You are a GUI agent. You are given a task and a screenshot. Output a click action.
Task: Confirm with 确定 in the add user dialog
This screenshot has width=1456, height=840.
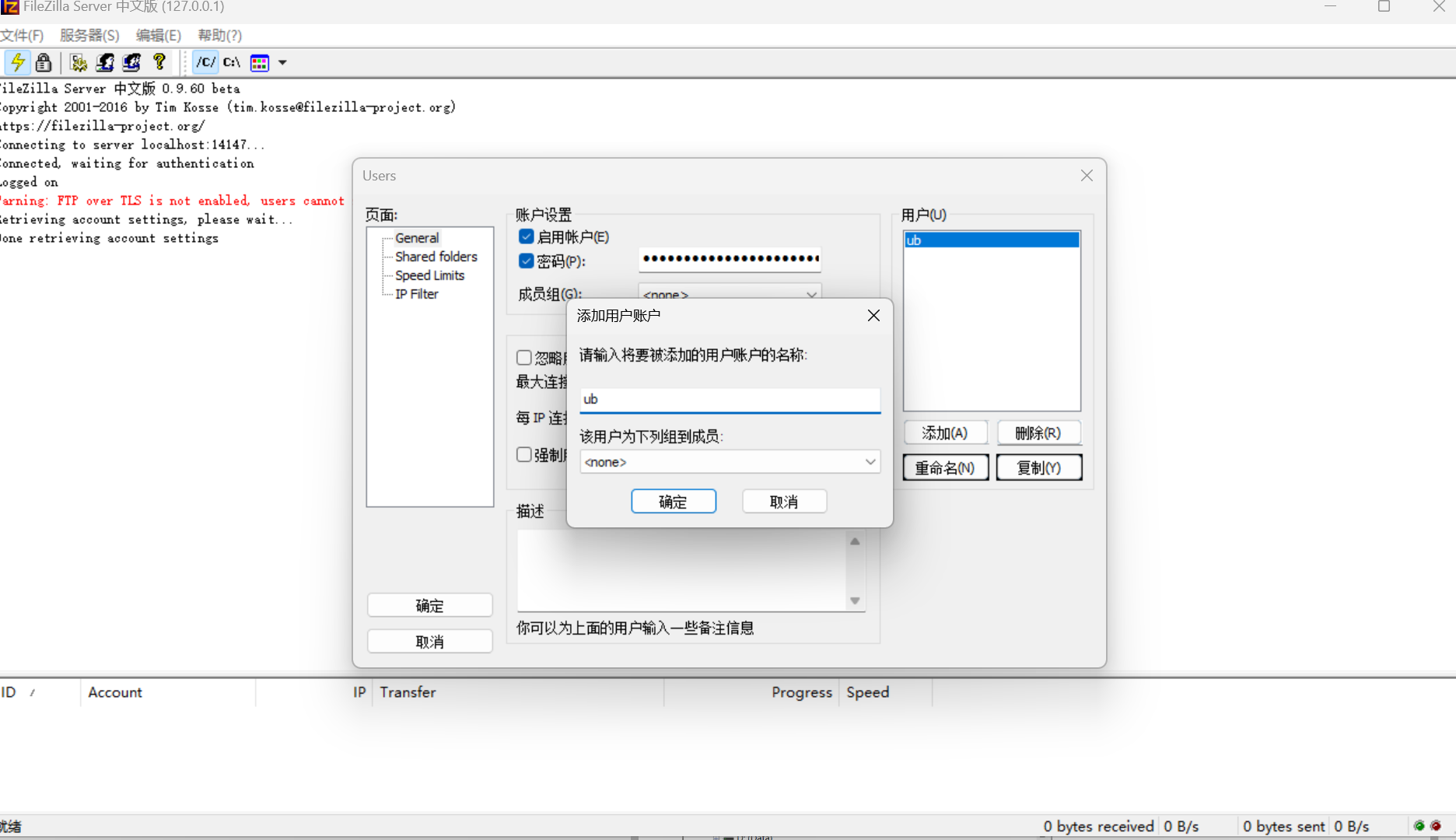674,502
